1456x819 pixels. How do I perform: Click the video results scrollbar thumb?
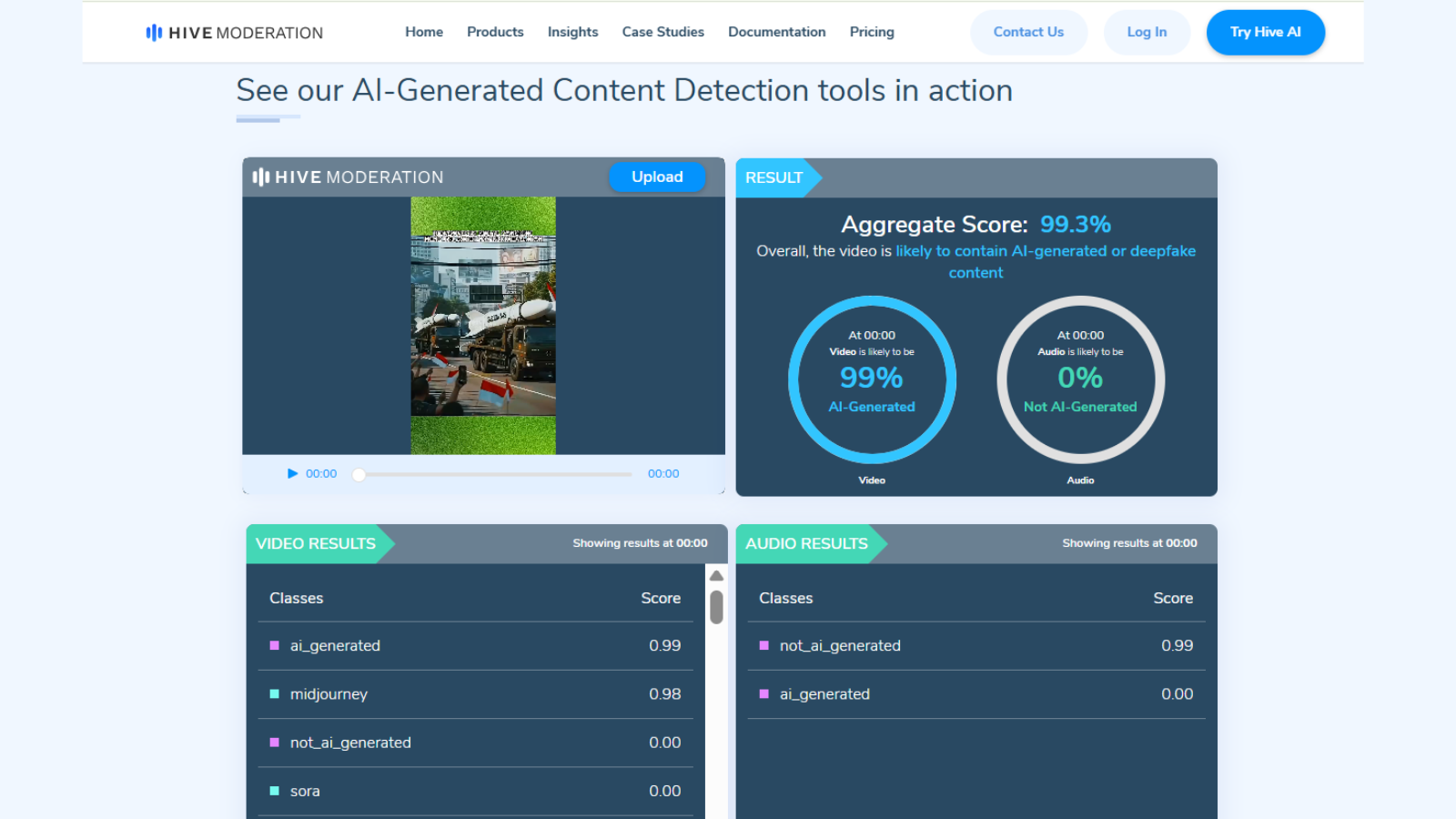coord(717,607)
